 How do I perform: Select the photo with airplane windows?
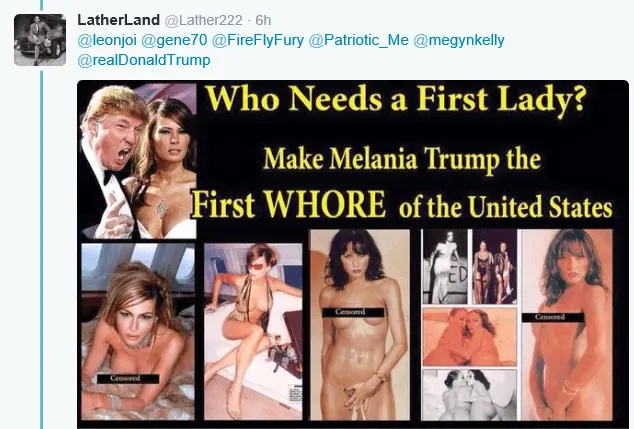138,332
